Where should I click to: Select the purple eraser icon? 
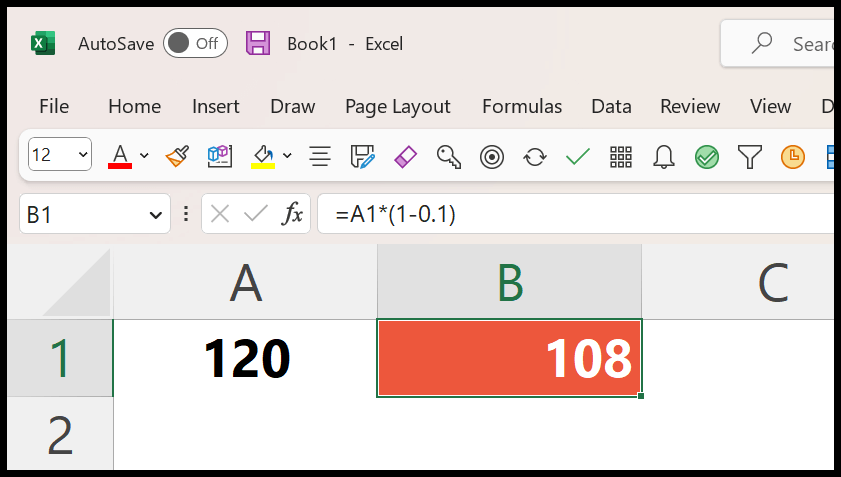point(405,157)
